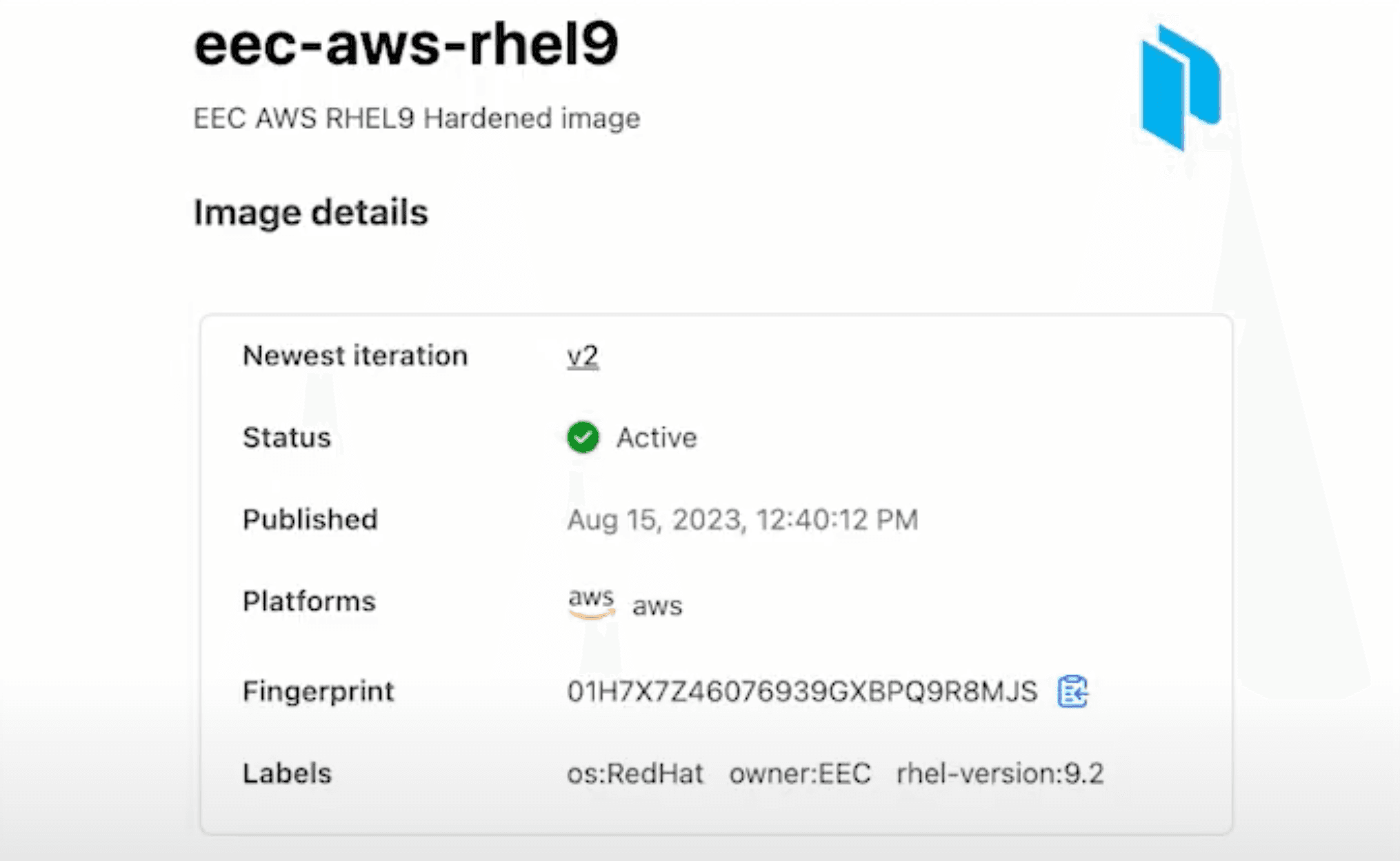The image size is (1400, 861).
Task: Select the owner:EEC label
Action: (x=800, y=773)
